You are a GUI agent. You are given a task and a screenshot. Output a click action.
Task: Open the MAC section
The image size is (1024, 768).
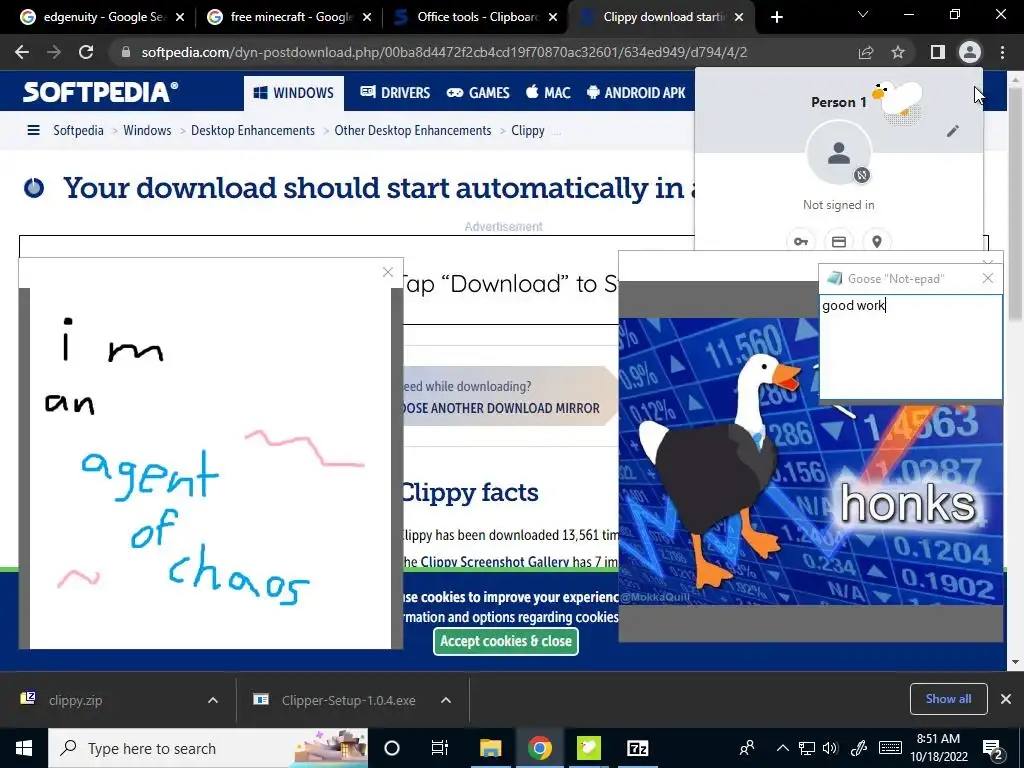coord(548,93)
